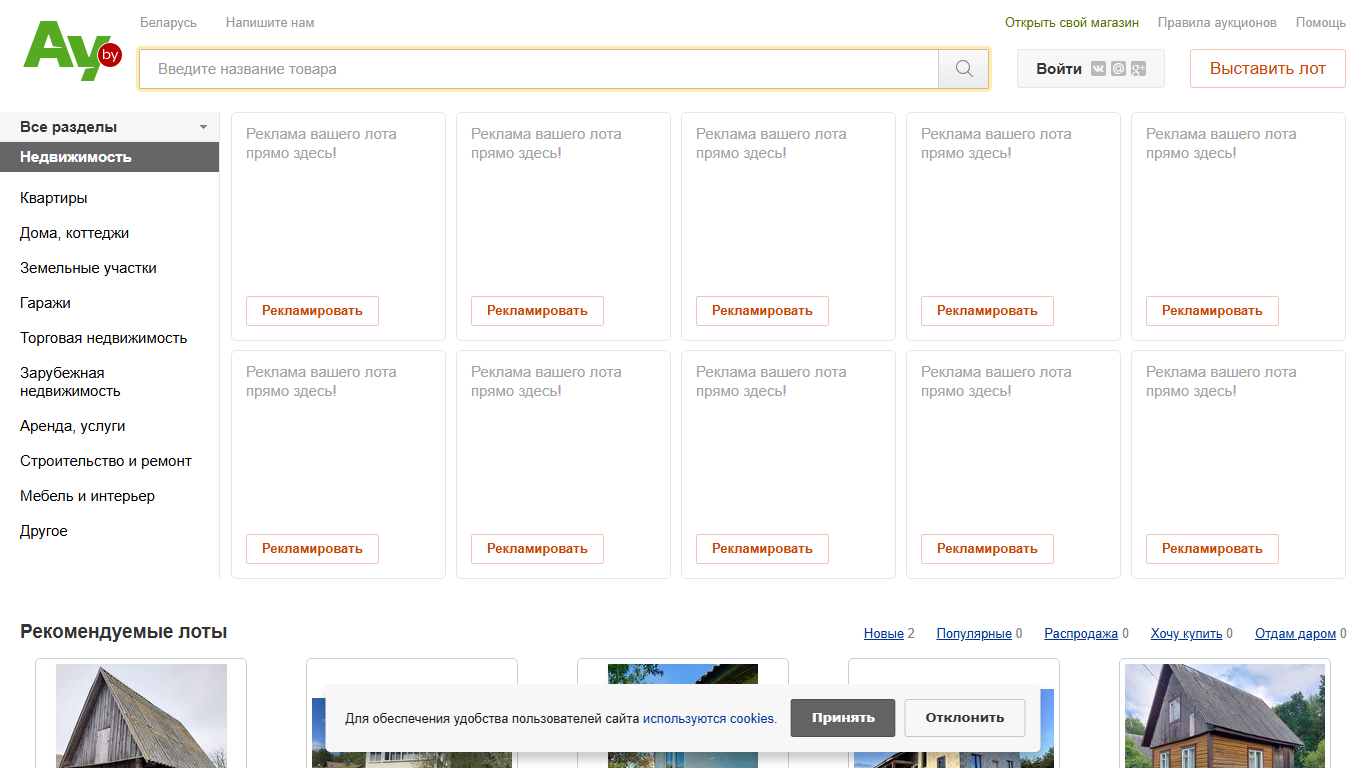Switch to the Отдам даром tab
The height and width of the screenshot is (768, 1366).
point(1296,634)
